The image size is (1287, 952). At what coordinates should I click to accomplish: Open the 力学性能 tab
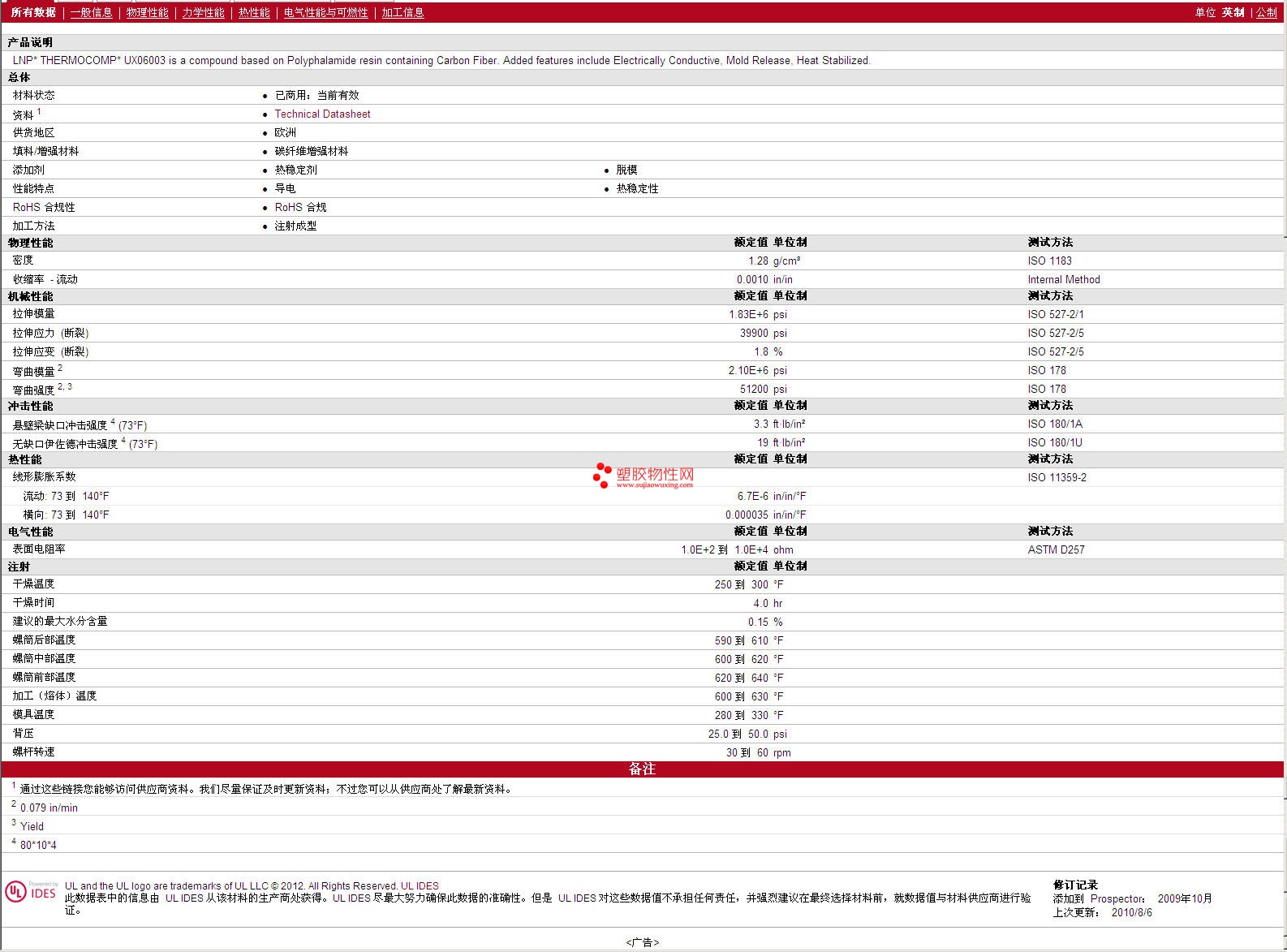coord(204,13)
